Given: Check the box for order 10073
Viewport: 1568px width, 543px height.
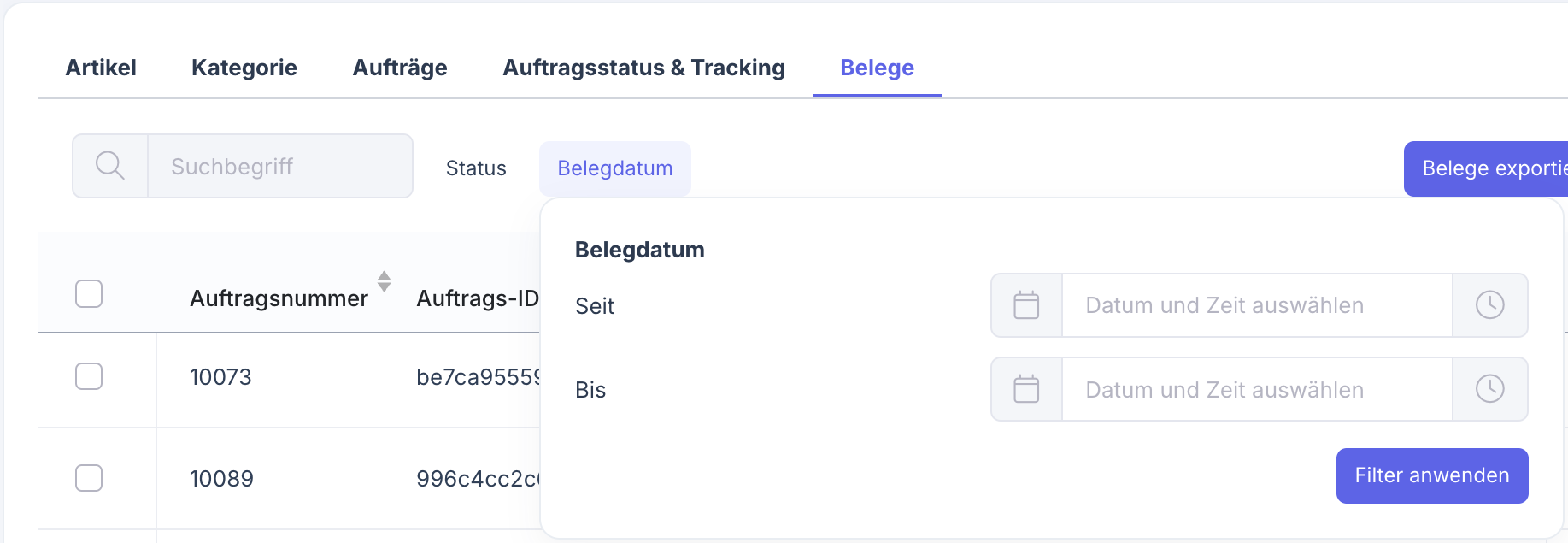Looking at the screenshot, I should coord(89,376).
